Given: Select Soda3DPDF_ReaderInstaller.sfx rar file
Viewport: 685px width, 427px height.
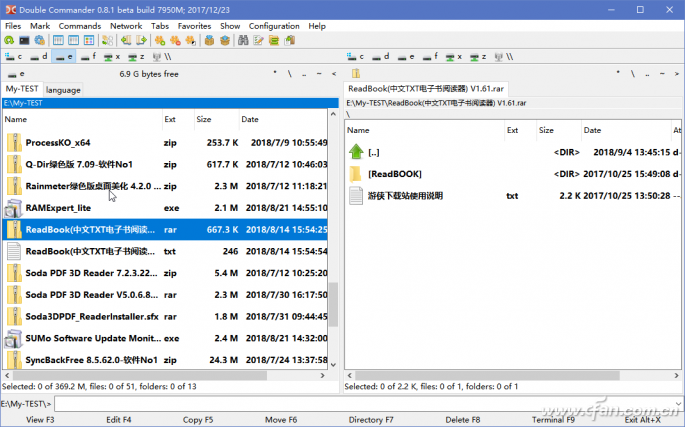Looking at the screenshot, I should [x=165, y=316].
